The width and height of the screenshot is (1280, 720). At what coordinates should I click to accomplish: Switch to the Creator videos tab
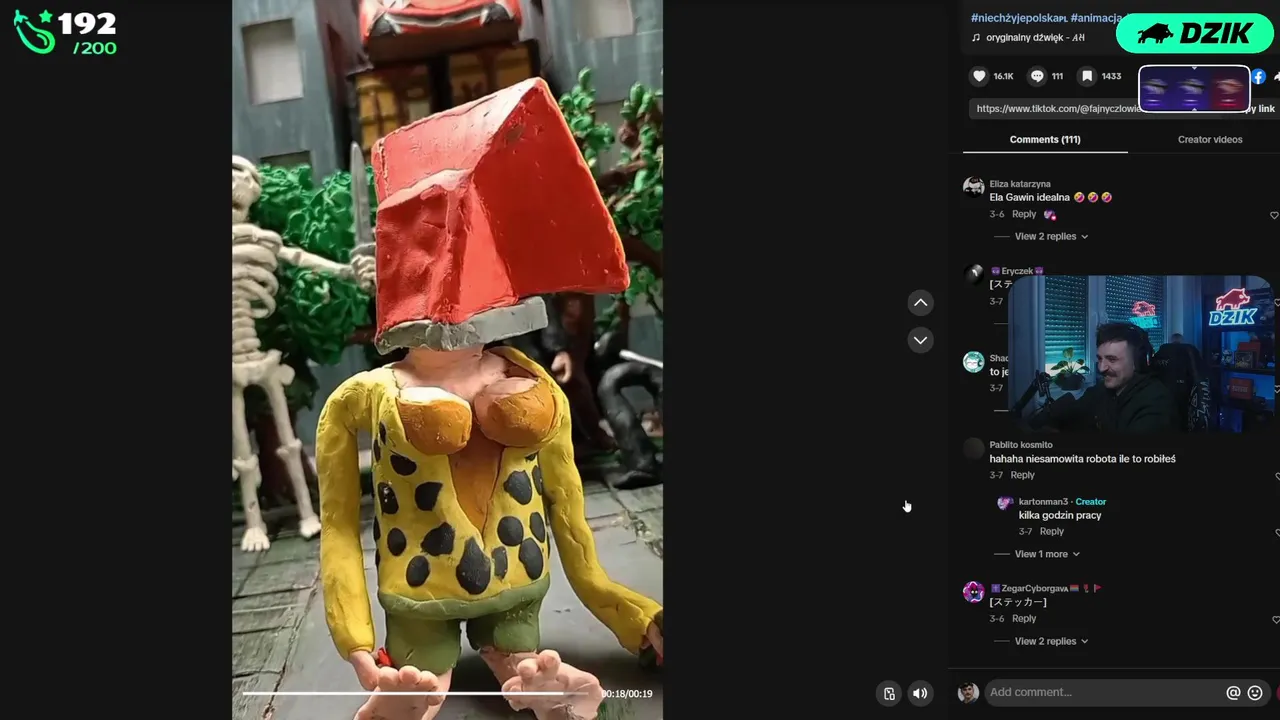[1210, 140]
